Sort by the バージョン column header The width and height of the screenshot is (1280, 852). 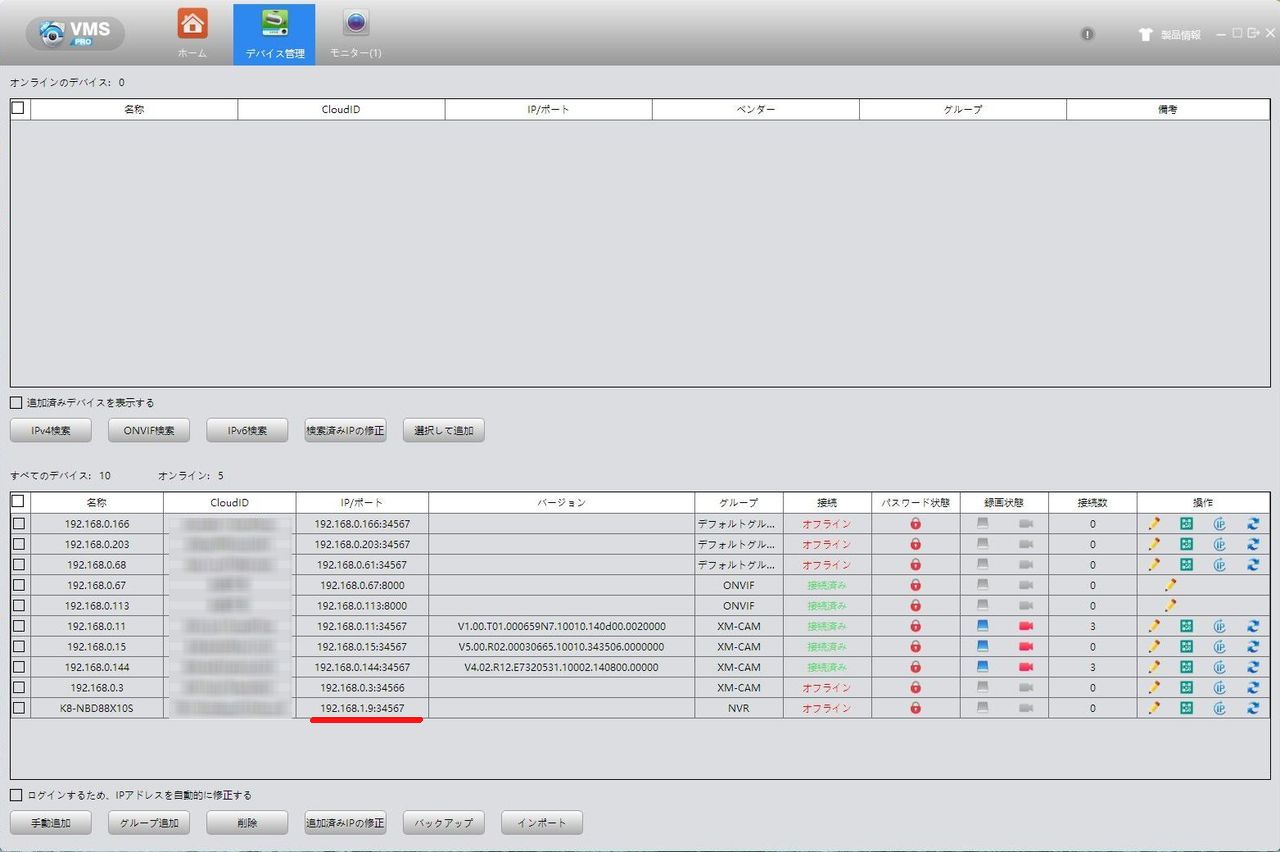(x=561, y=503)
